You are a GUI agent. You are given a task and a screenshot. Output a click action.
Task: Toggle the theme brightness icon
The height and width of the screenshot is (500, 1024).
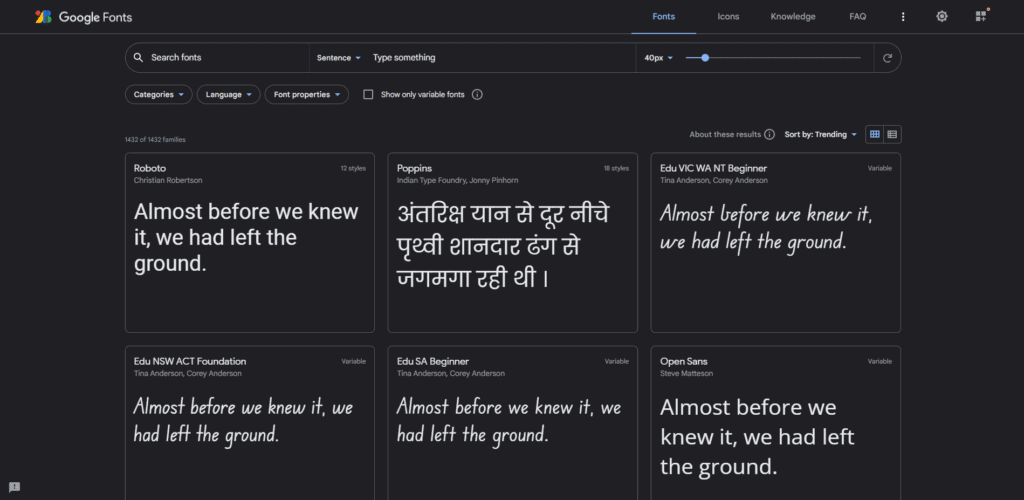[942, 16]
